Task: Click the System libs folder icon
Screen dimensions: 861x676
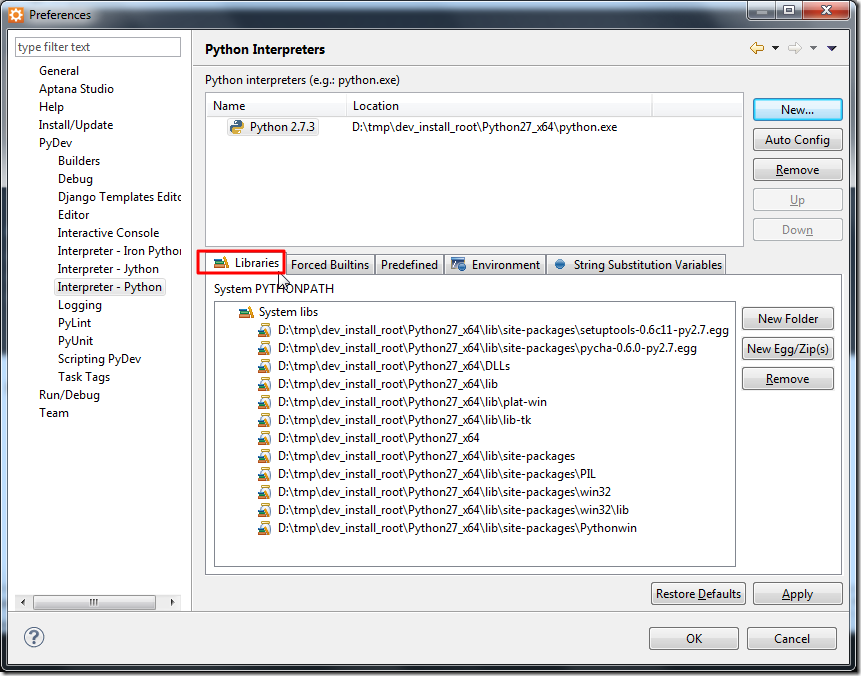Action: [x=246, y=312]
